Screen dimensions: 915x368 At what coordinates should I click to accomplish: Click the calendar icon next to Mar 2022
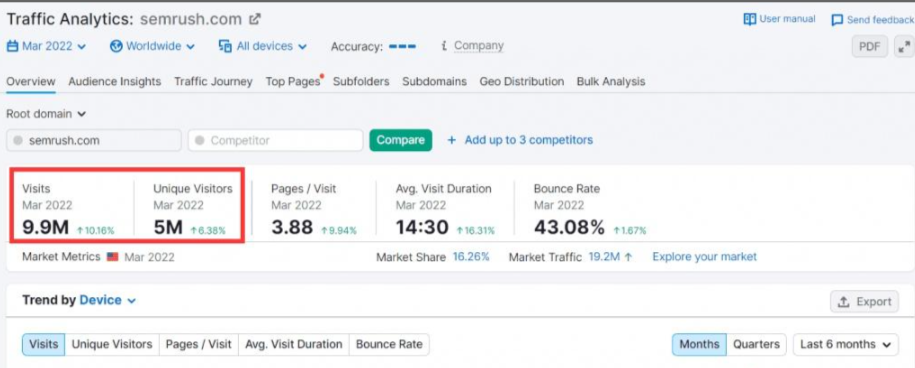pyautogui.click(x=12, y=46)
